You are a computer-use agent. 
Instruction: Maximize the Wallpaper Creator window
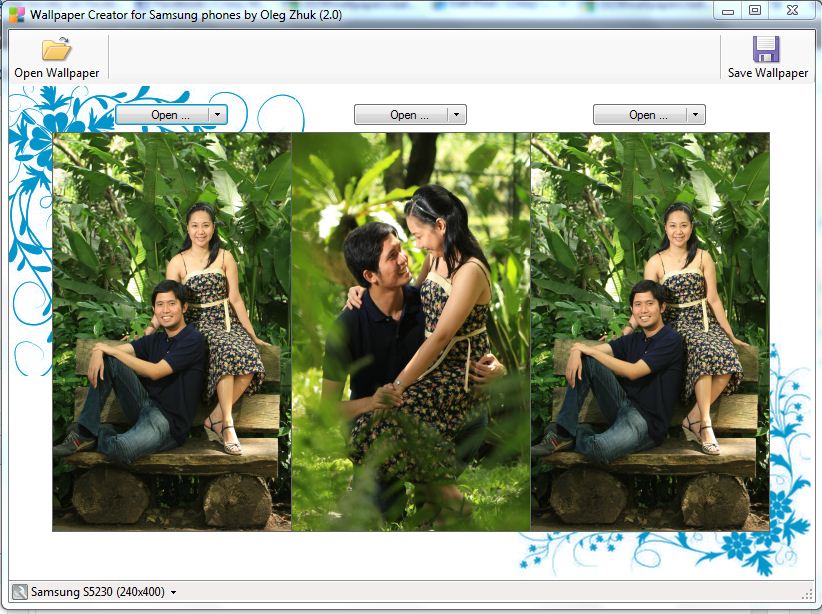754,10
